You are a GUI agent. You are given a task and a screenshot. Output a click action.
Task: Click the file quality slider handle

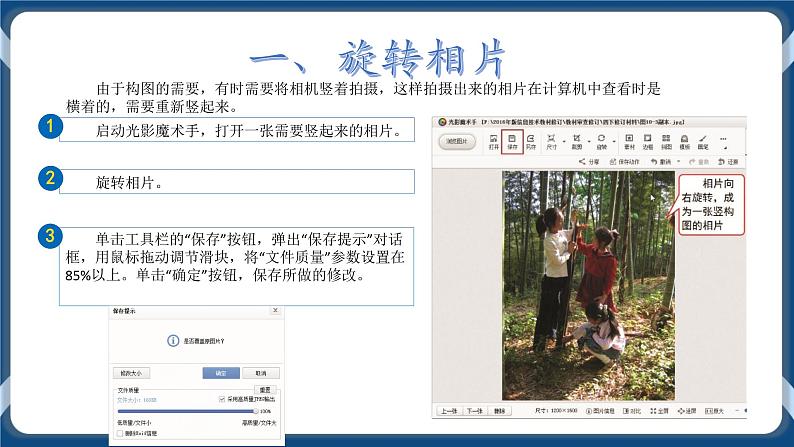(256, 411)
